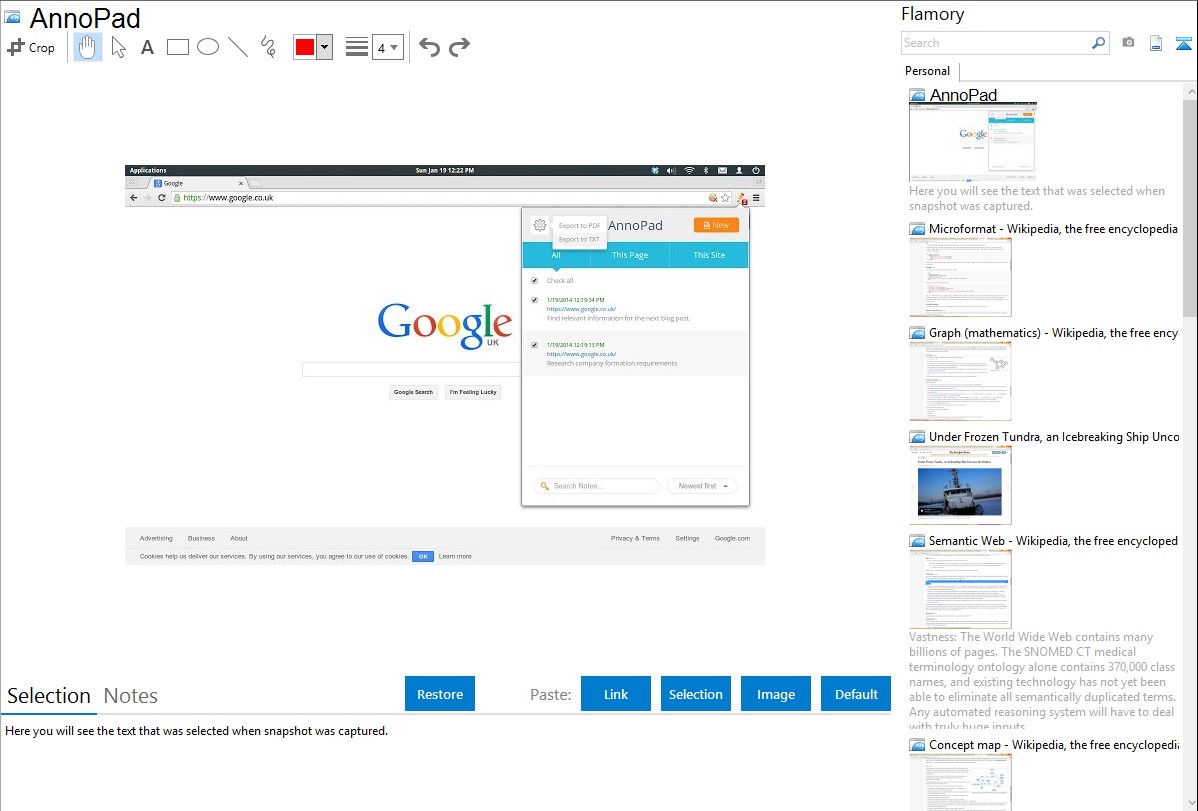
Task: Select the straight line tool
Action: click(238, 47)
